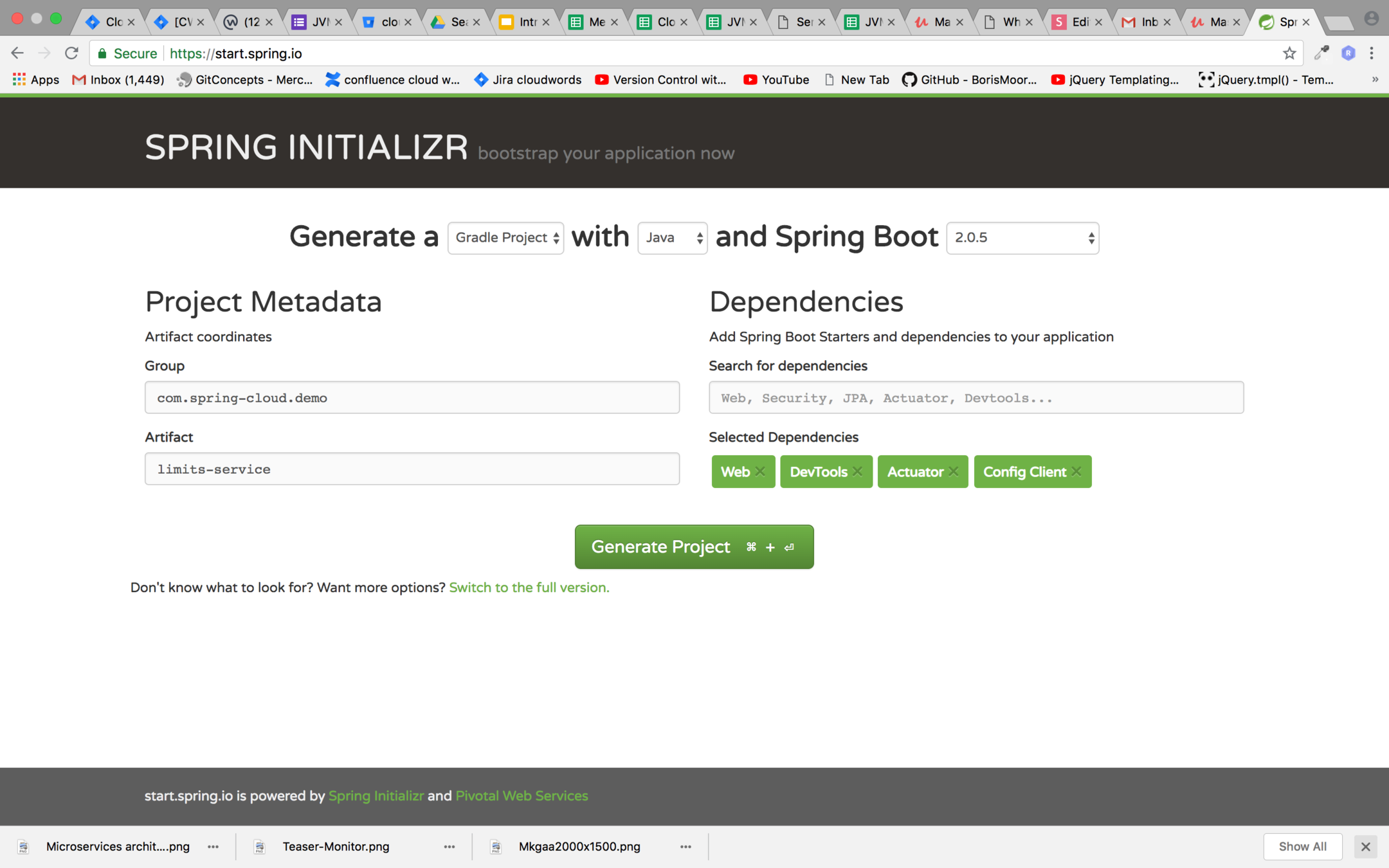
Task: Open Chrome three-dot menu
Action: (x=1372, y=53)
